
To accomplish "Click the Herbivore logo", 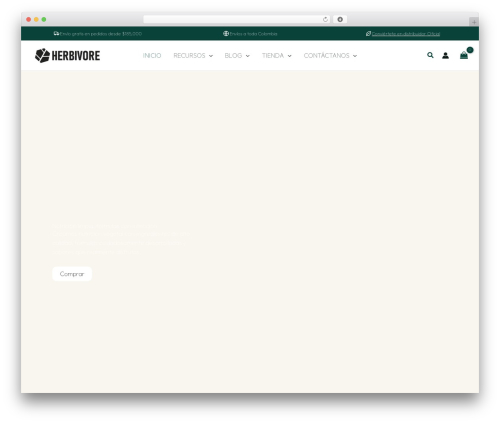I will (67, 56).
